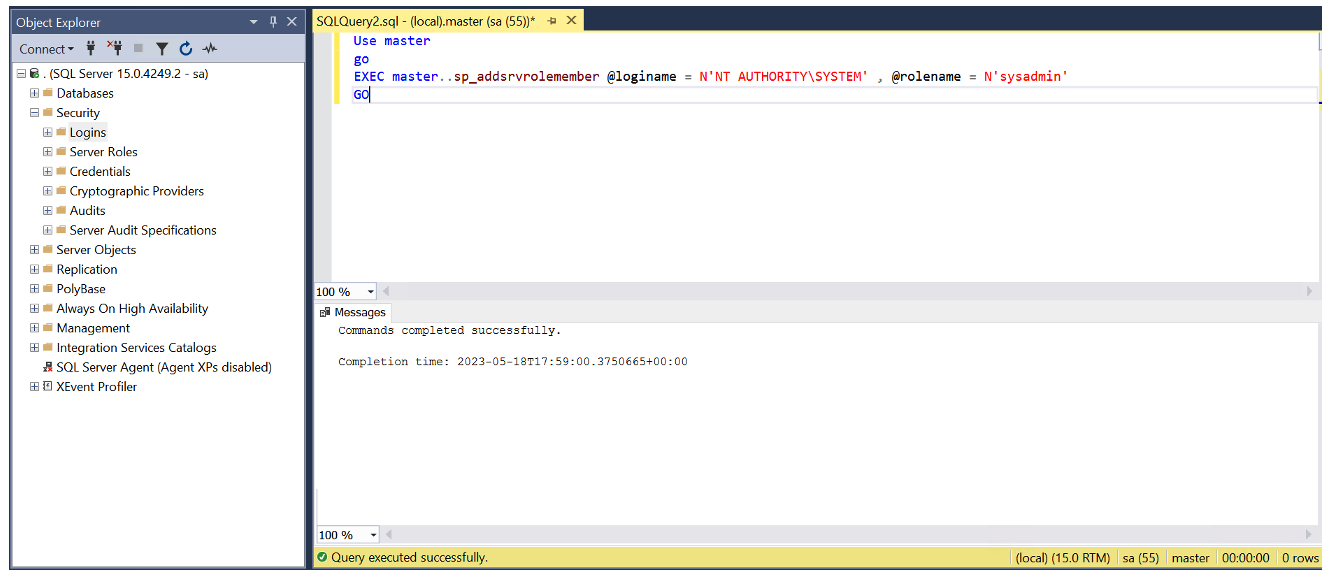Open the Messages pane 100 % zoom dropdown
The height and width of the screenshot is (576, 1328).
point(373,535)
